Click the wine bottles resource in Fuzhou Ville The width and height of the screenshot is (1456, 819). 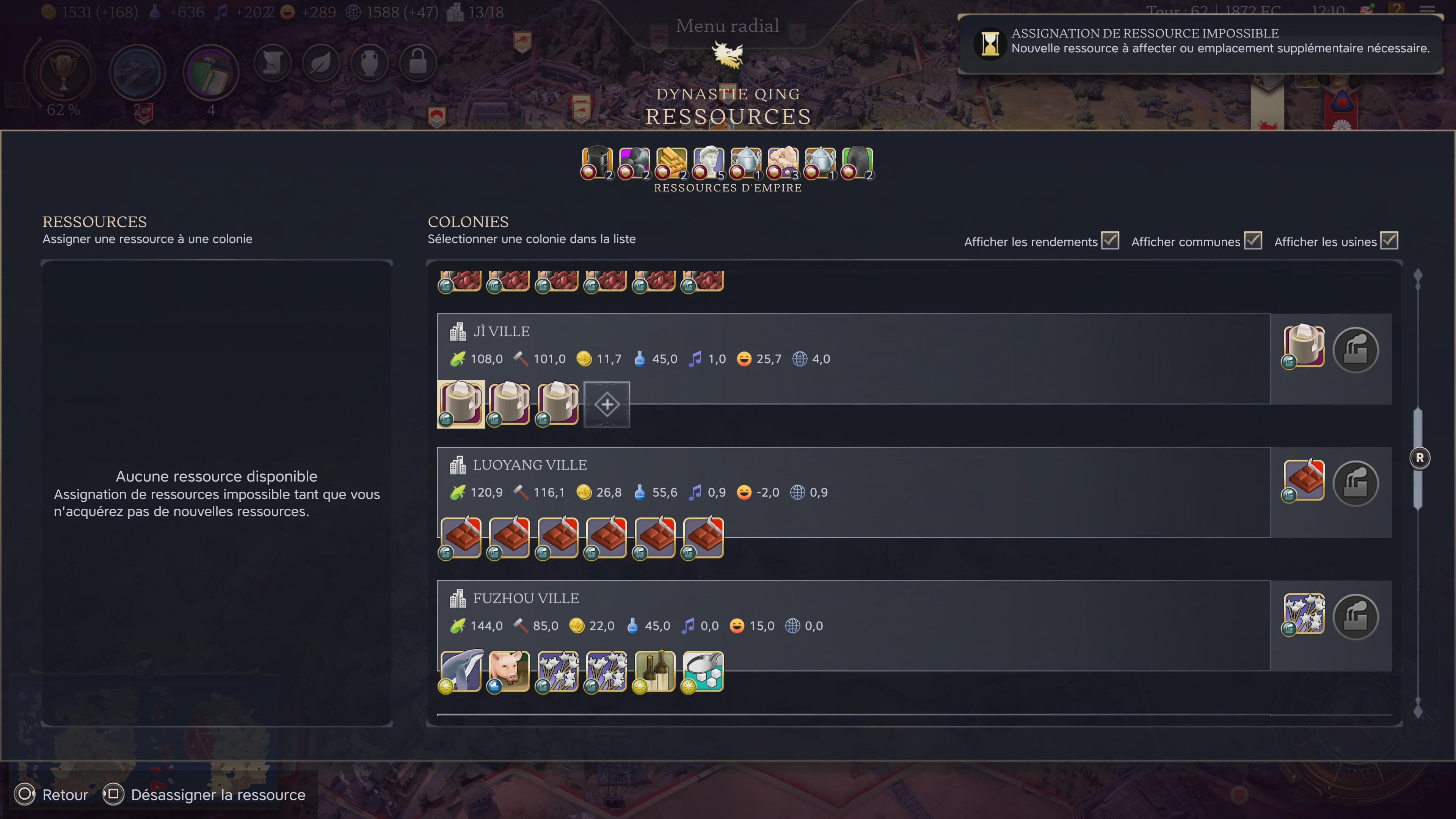tap(654, 671)
